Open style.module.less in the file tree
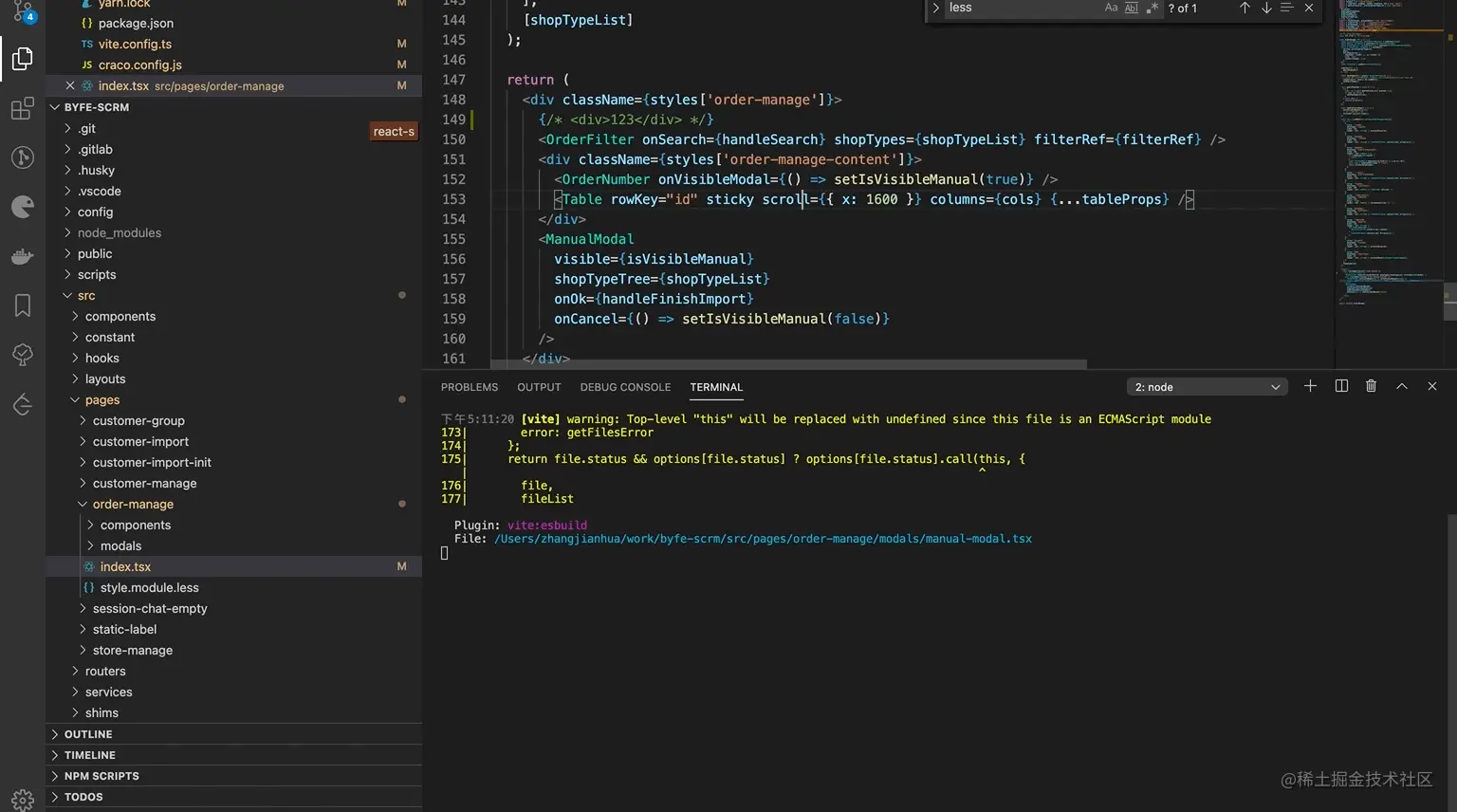 click(x=149, y=588)
